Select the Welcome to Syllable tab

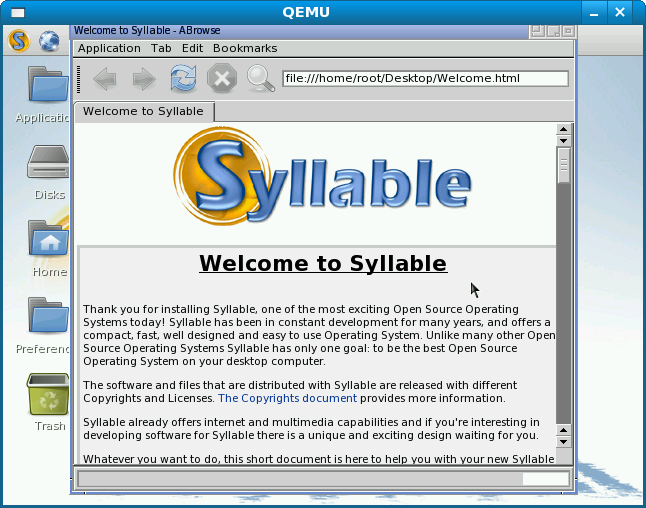144,112
